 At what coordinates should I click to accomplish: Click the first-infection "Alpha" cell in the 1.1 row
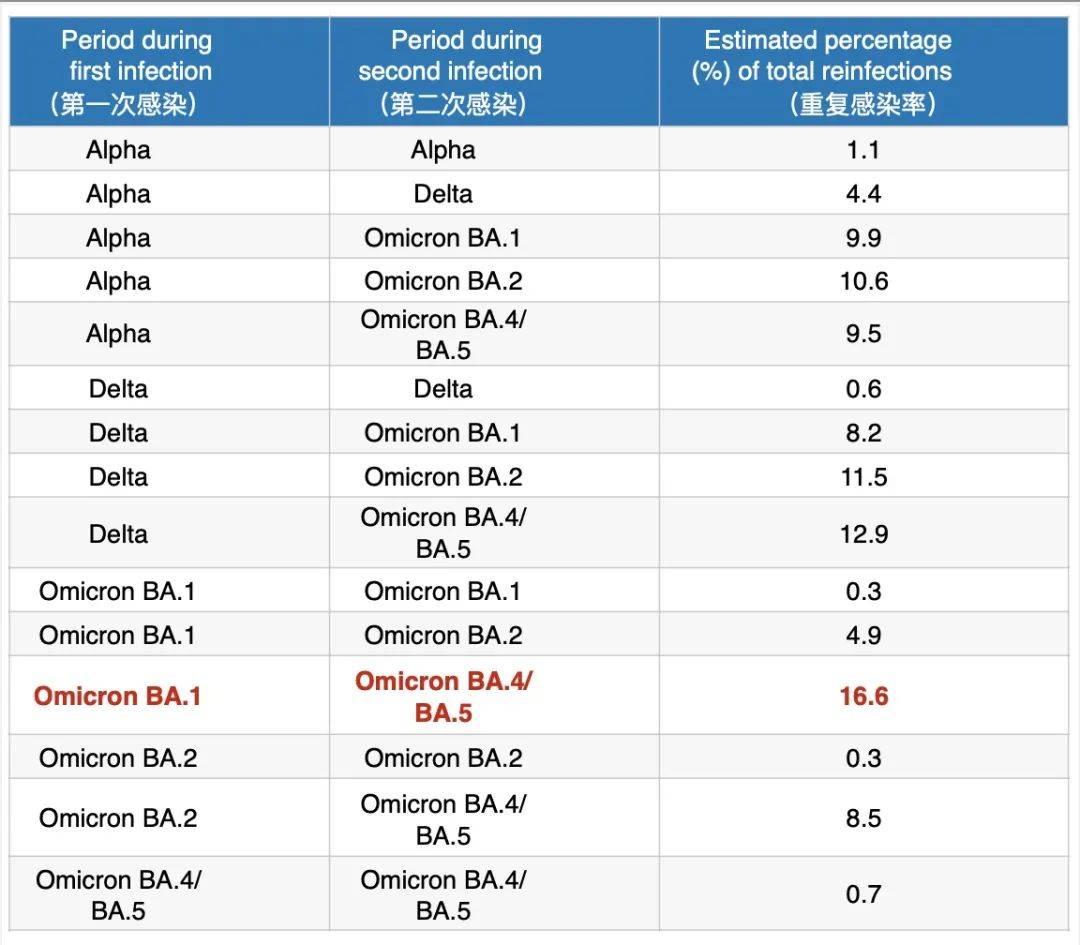coord(118,150)
